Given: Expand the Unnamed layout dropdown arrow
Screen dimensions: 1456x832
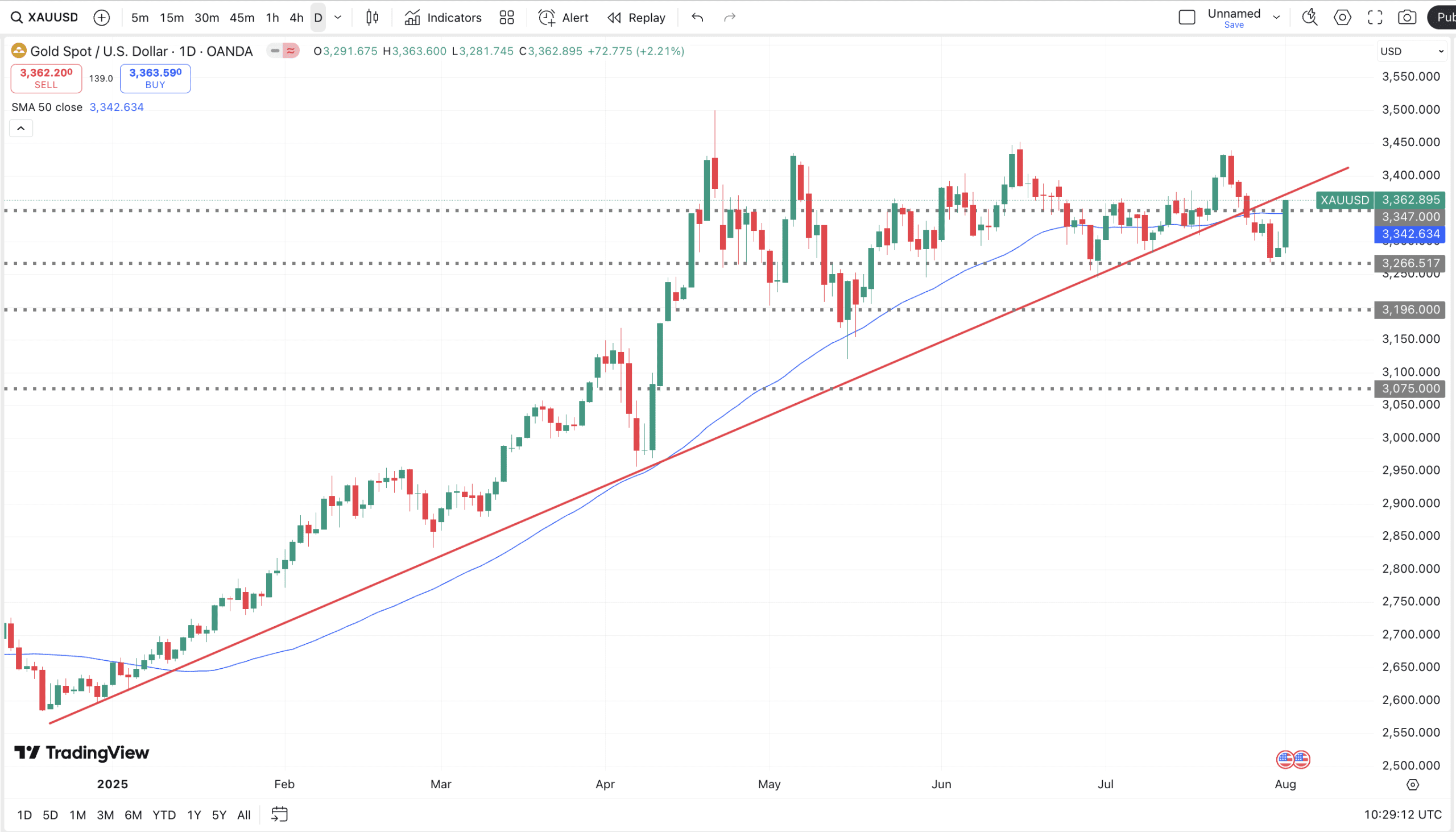Looking at the screenshot, I should pyautogui.click(x=1277, y=18).
